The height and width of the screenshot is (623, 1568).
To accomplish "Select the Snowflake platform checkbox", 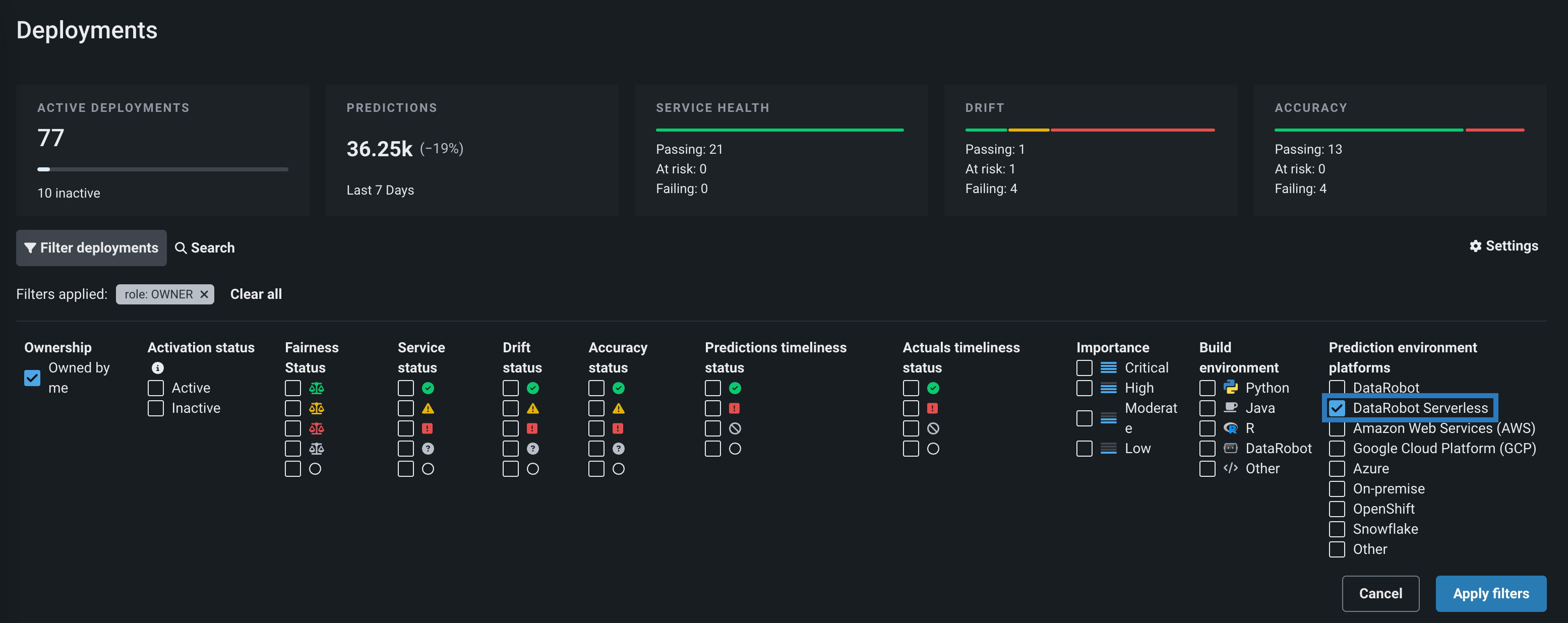I will (x=1337, y=529).
